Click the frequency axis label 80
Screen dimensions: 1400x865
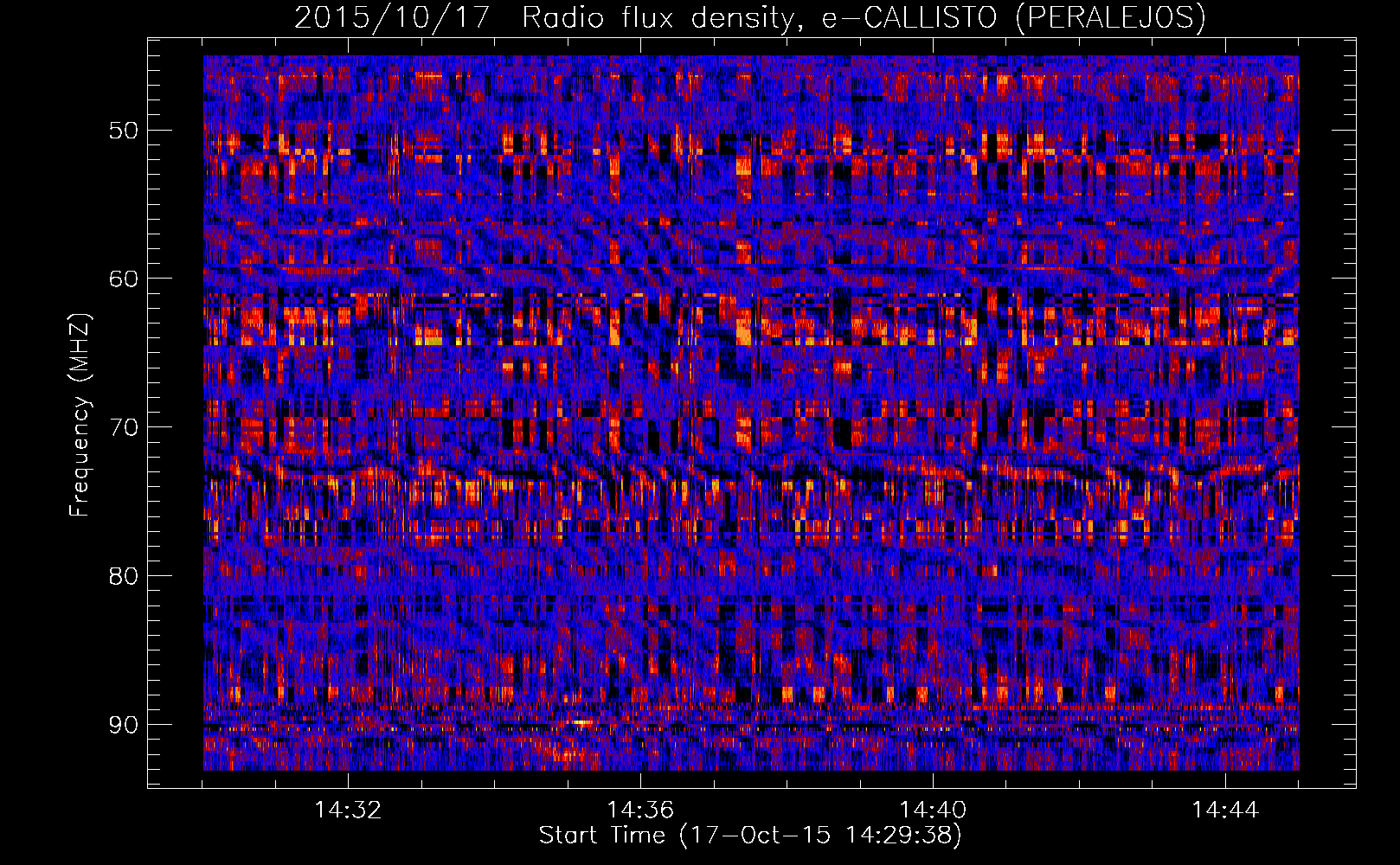(123, 575)
